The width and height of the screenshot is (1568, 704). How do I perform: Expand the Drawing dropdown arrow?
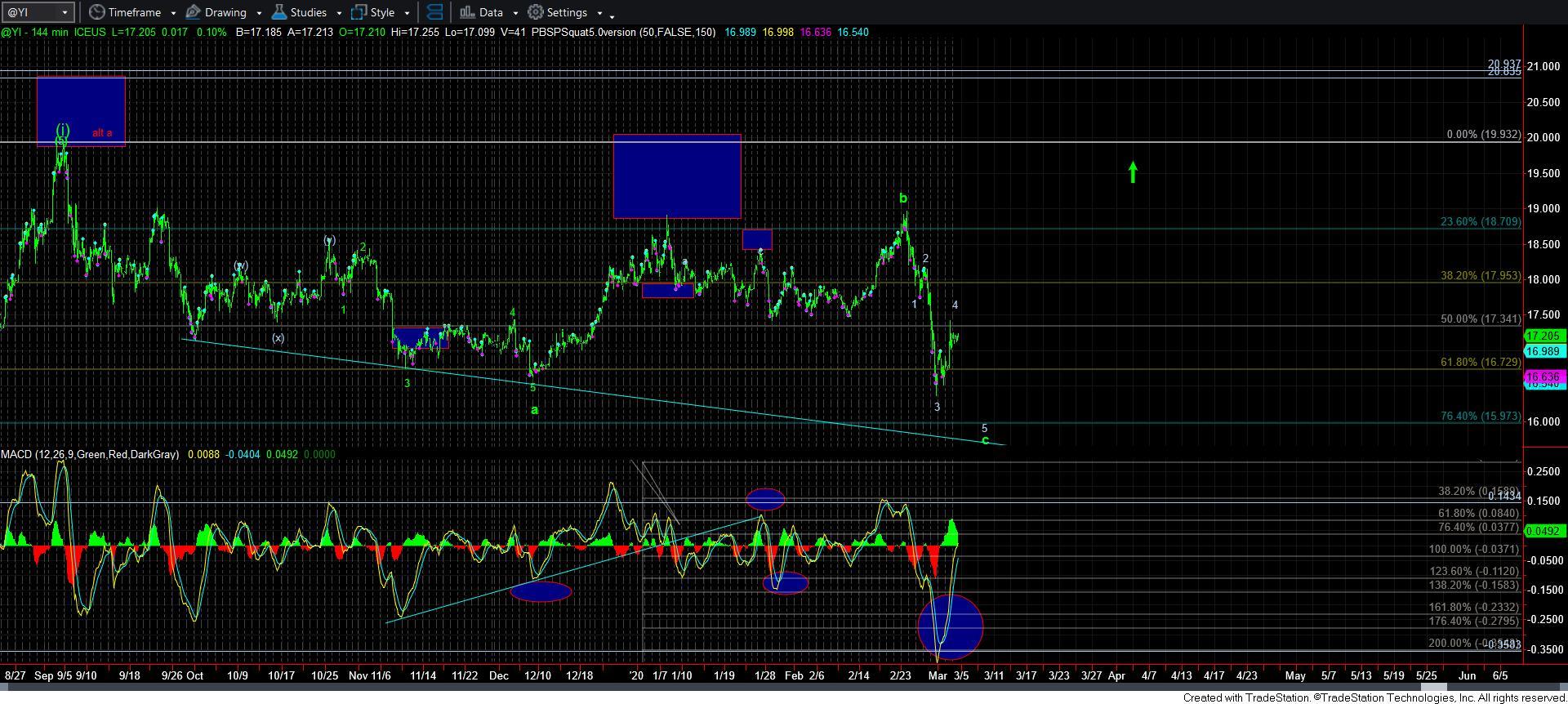[258, 13]
